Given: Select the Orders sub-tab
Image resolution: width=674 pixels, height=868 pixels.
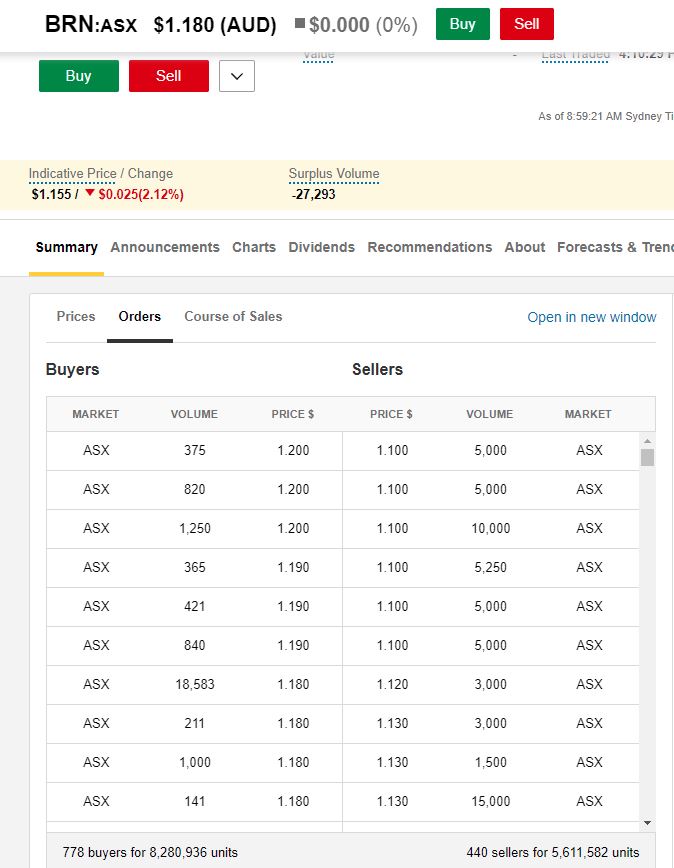Looking at the screenshot, I should pyautogui.click(x=139, y=316).
